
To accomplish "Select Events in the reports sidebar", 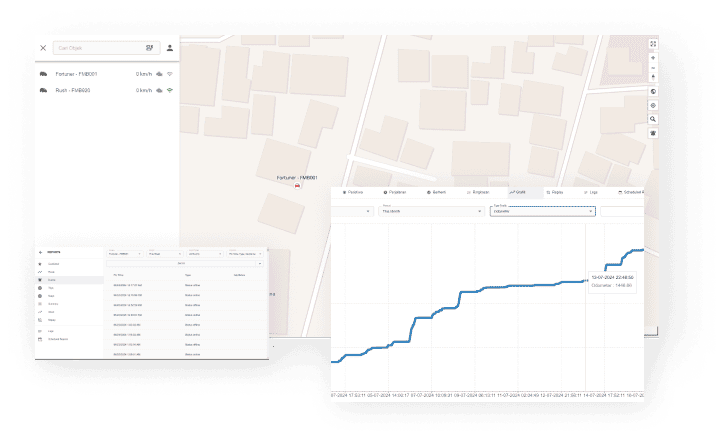I will pyautogui.click(x=52, y=279).
